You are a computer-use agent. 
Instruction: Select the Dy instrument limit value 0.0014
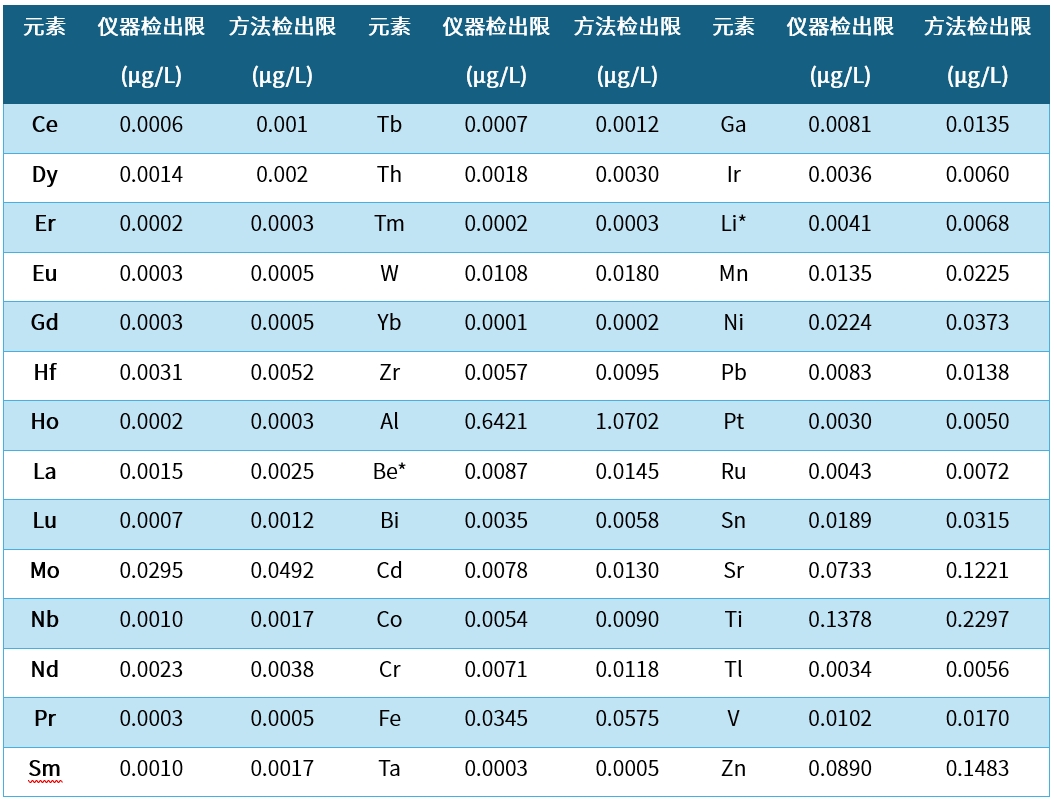click(151, 175)
